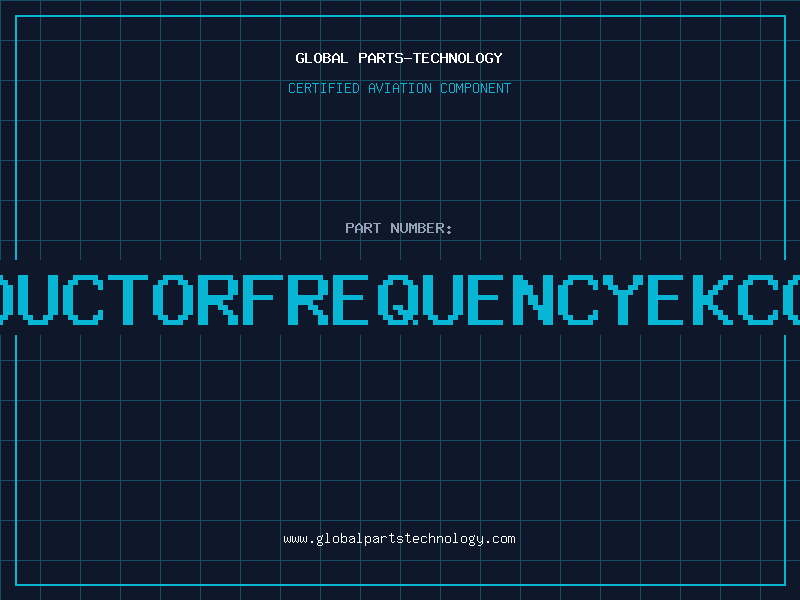Viewport: 800px width, 600px height.
Task: Click the large part number text banner
Action: [x=400, y=299]
